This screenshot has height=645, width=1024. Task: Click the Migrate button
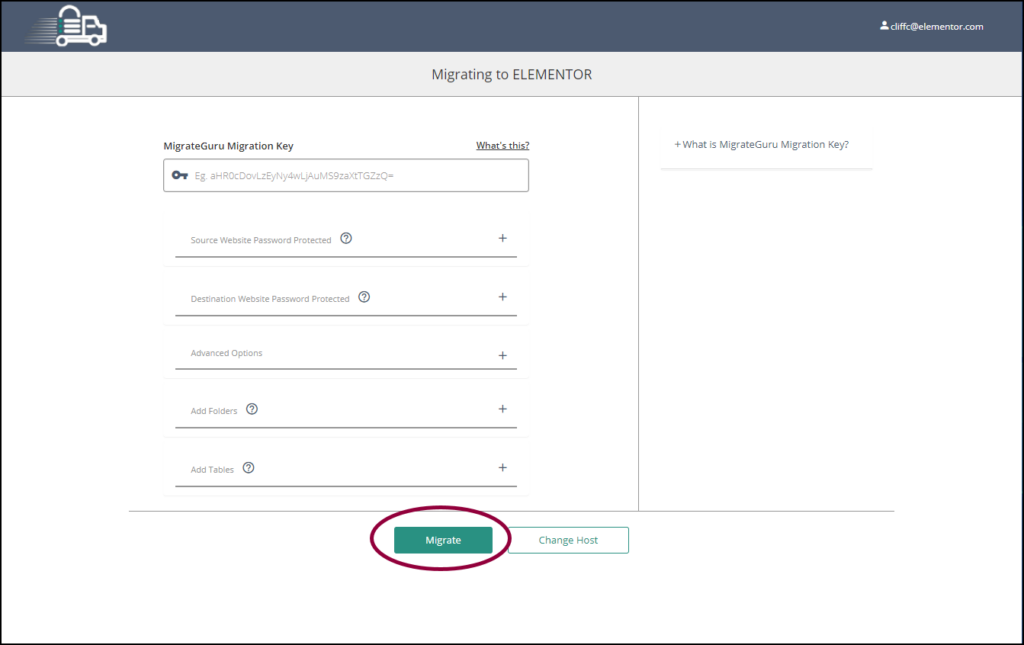pyautogui.click(x=443, y=539)
